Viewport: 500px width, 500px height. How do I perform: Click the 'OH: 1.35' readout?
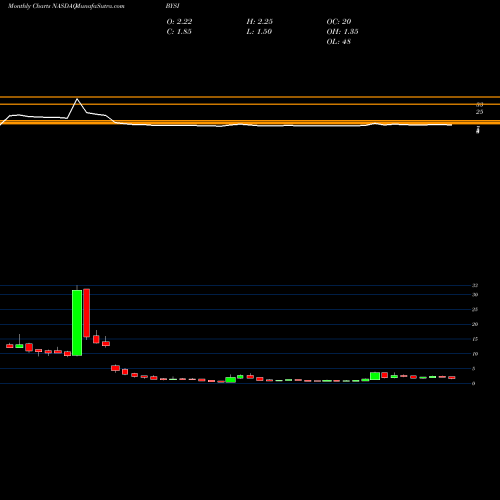[342, 31]
